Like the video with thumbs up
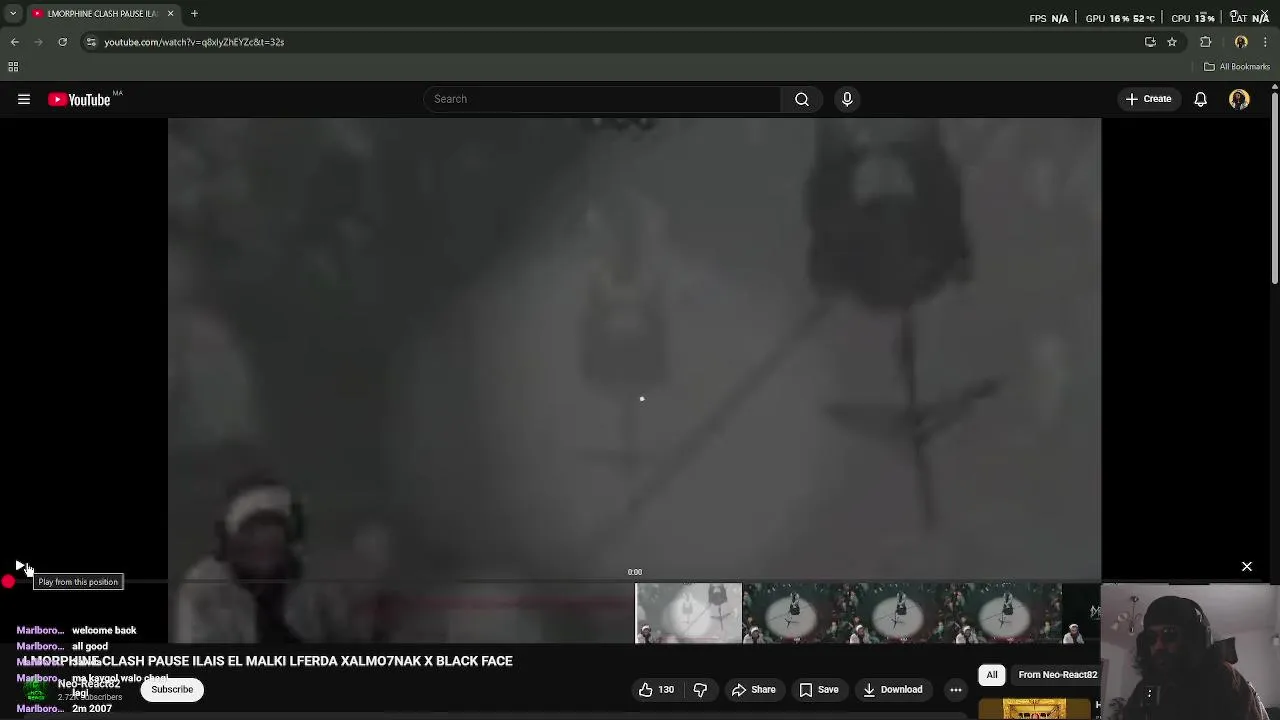This screenshot has width=1280, height=720. pyautogui.click(x=656, y=689)
